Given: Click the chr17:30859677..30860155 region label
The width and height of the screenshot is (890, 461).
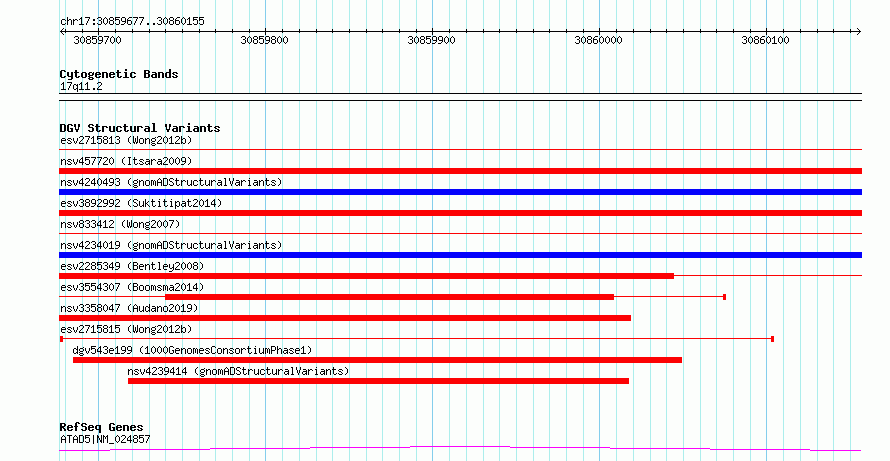Looking at the screenshot, I should [x=132, y=22].
